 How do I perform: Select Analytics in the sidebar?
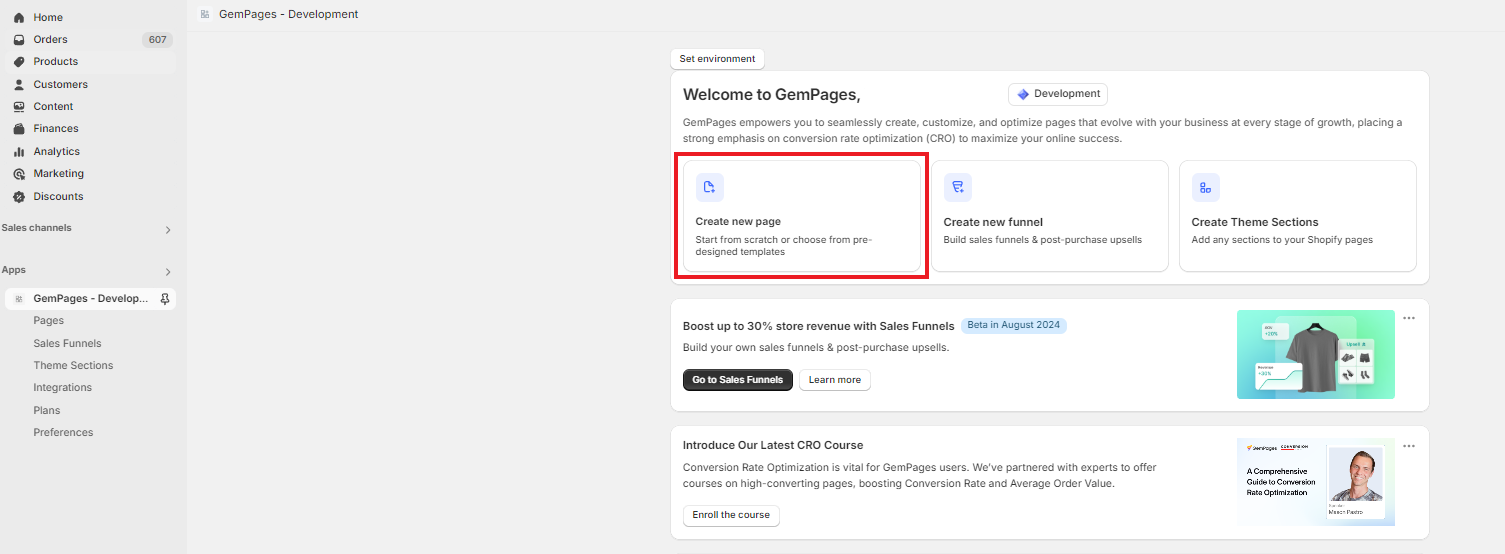point(91,152)
